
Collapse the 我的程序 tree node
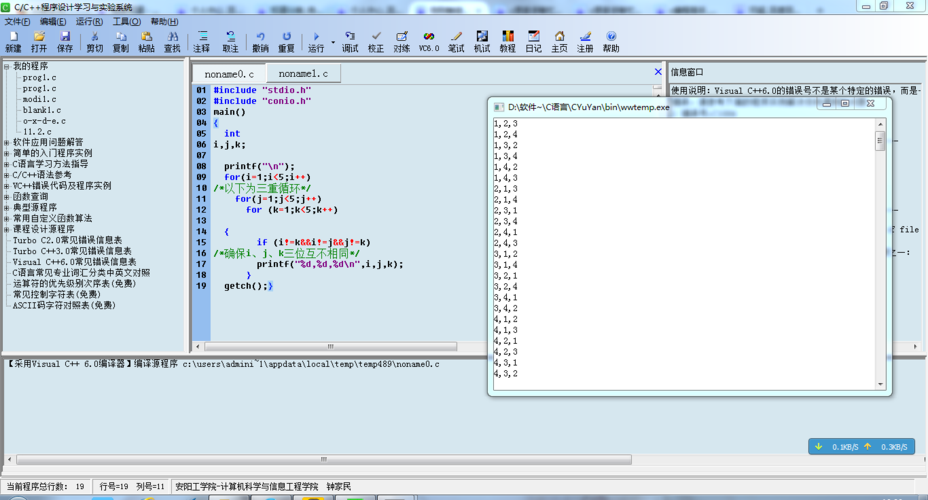(7, 66)
